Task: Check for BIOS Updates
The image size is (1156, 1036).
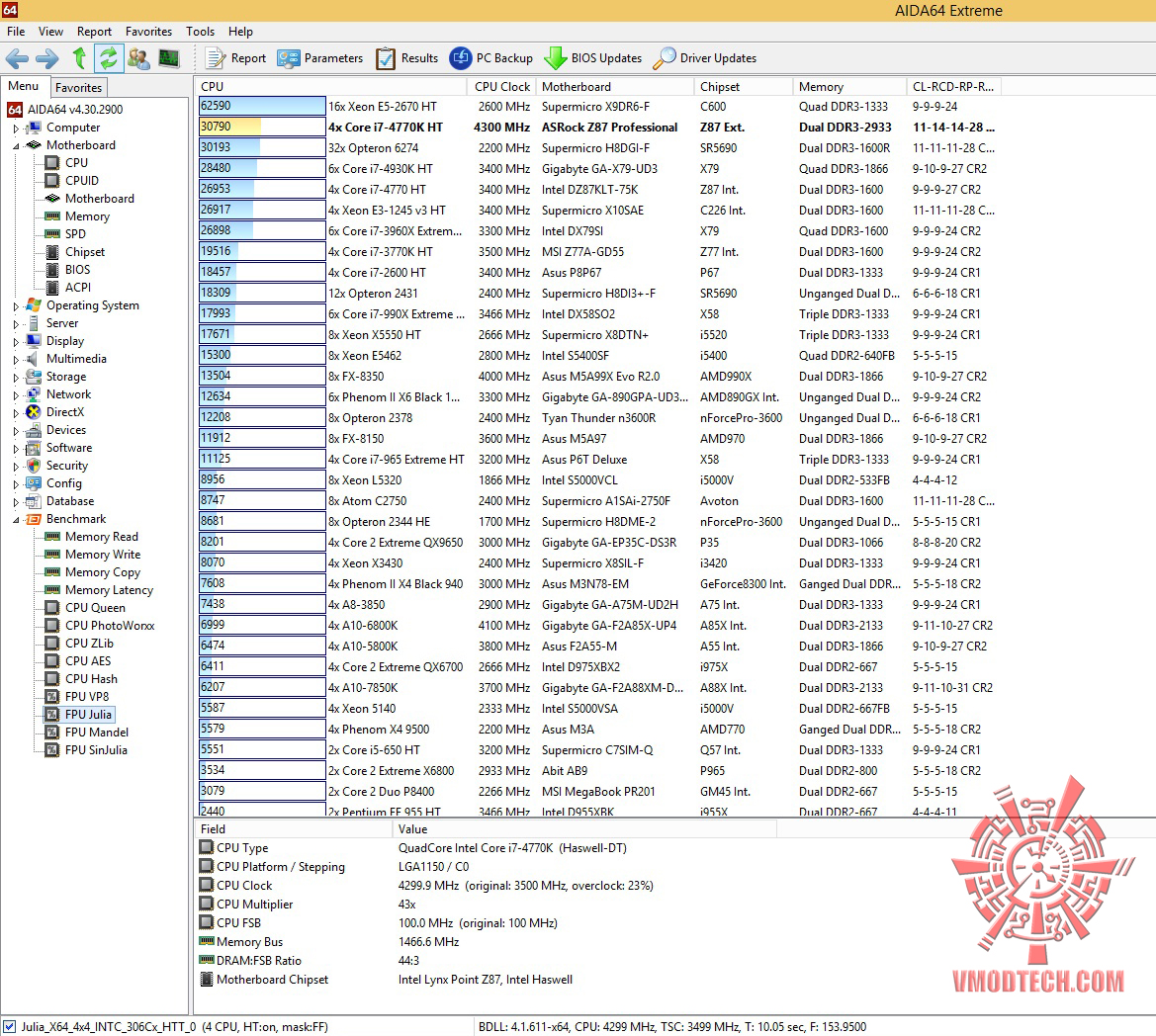Action: pos(592,58)
